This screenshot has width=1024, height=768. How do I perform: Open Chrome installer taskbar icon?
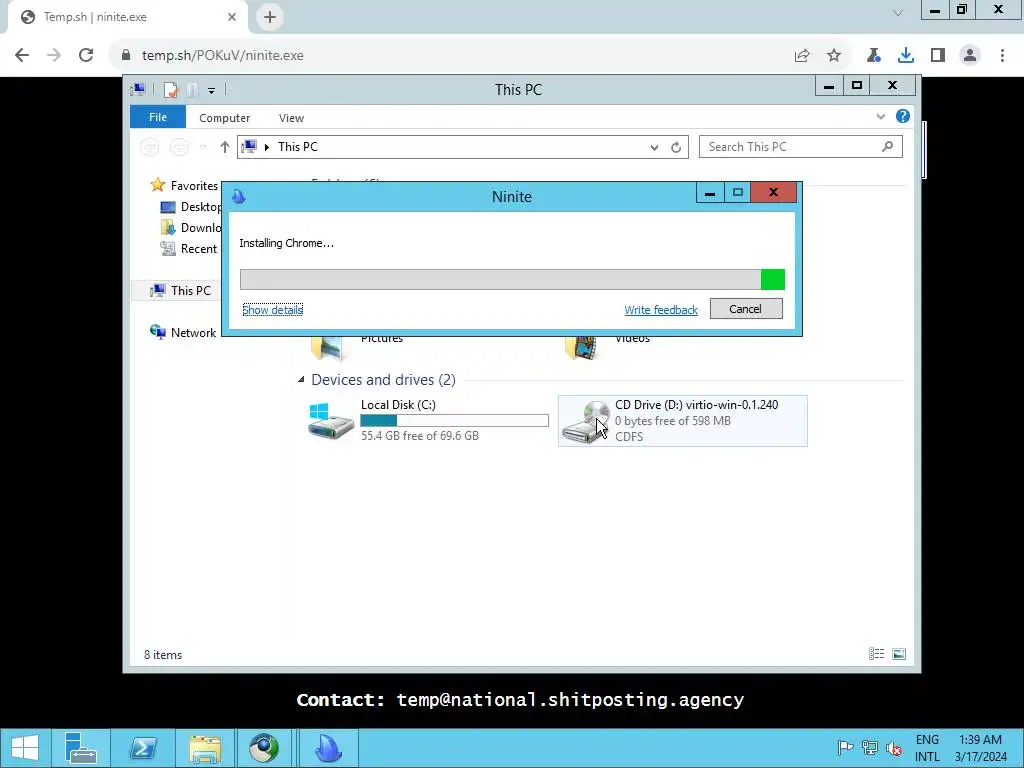tap(264, 748)
